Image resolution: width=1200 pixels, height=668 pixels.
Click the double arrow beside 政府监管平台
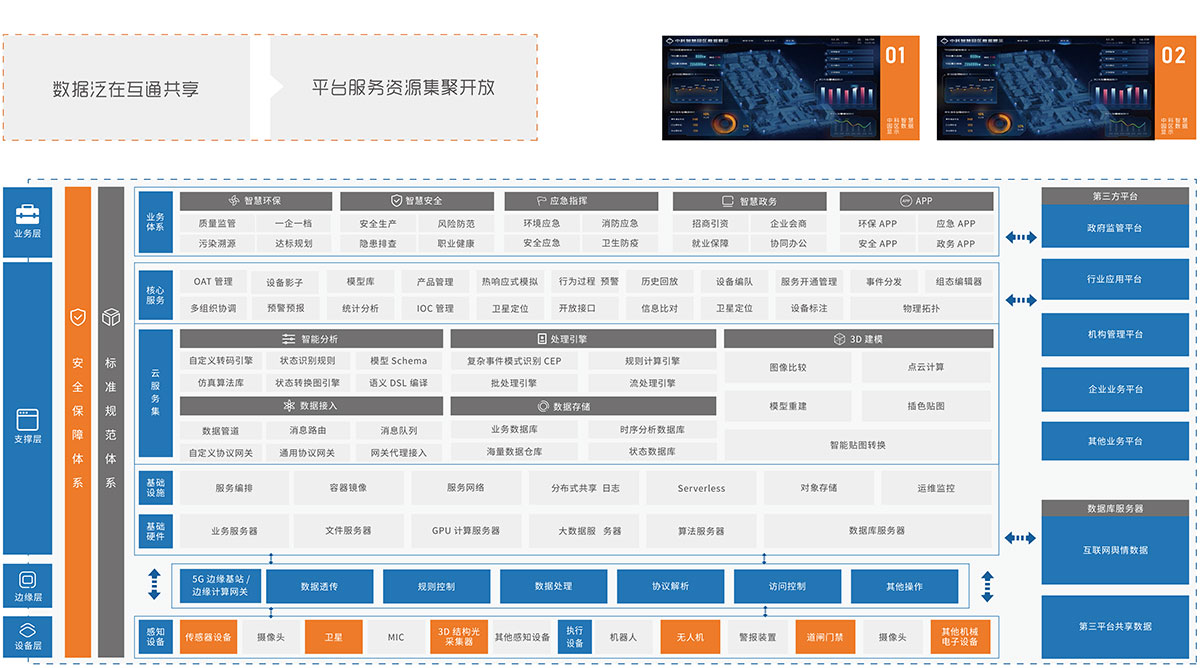point(1021,237)
